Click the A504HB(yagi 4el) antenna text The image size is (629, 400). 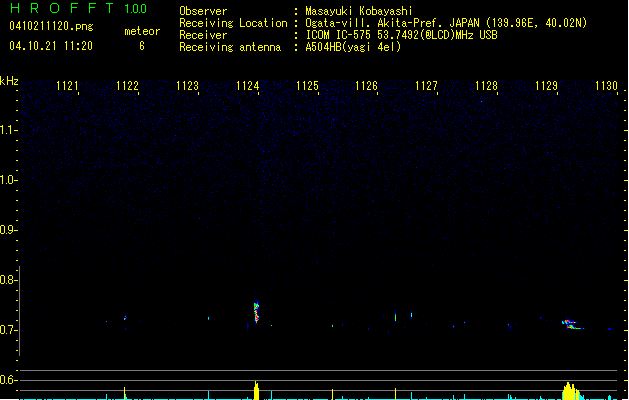coord(353,47)
